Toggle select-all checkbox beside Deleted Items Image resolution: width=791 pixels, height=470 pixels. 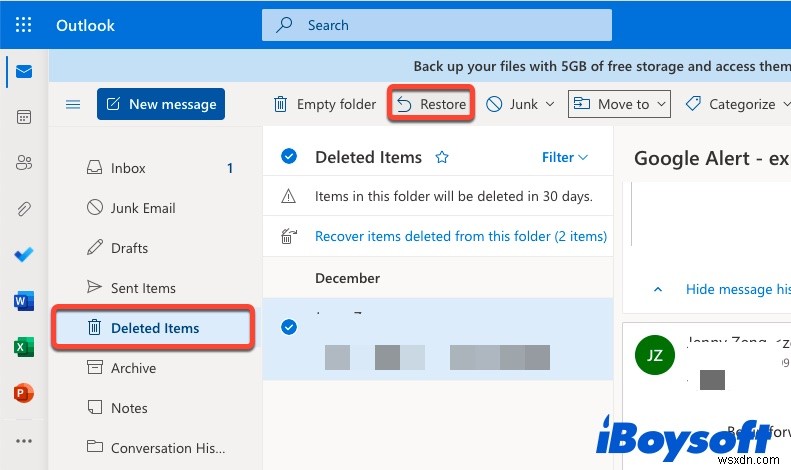click(289, 156)
